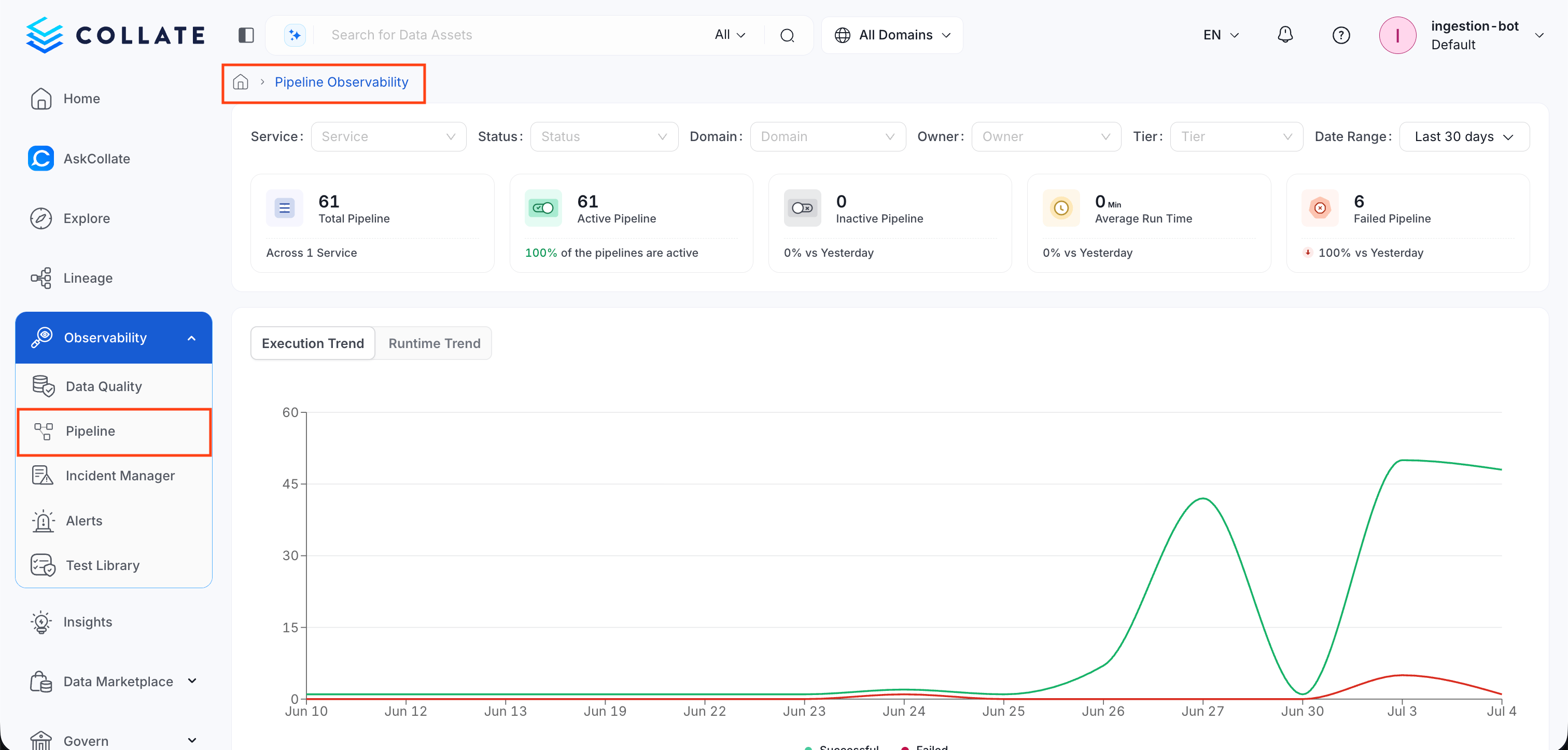1568x750 pixels.
Task: Click the Jun 30 chart axis label
Action: (x=1302, y=711)
